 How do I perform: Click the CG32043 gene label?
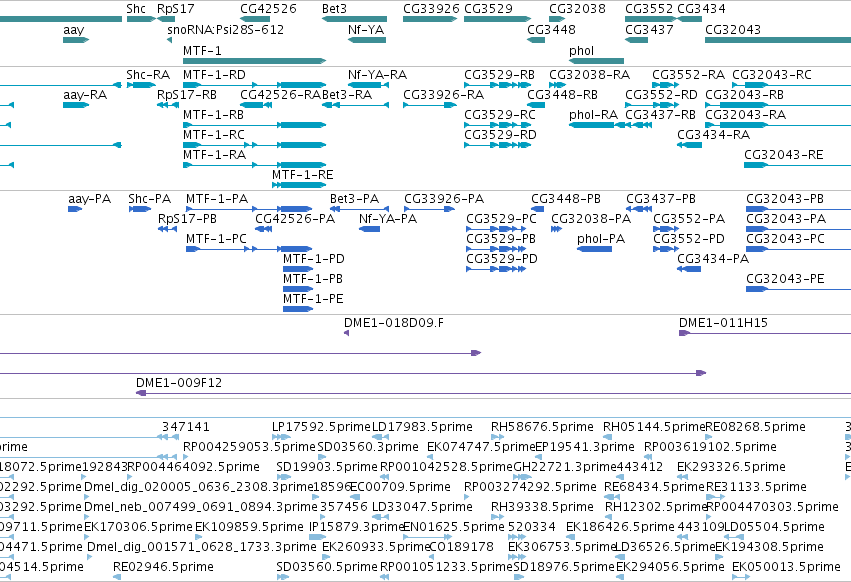tap(733, 29)
